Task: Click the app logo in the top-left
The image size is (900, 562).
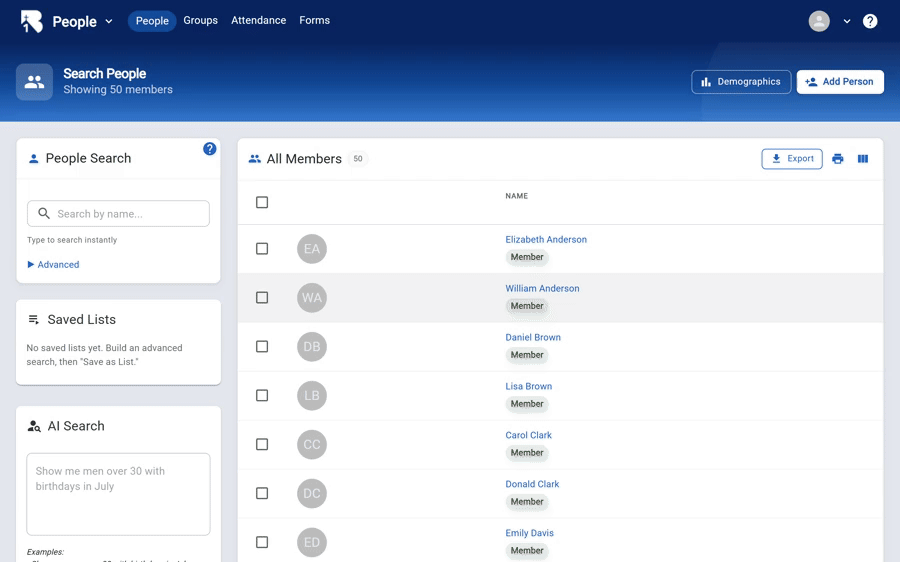Action: click(x=32, y=21)
